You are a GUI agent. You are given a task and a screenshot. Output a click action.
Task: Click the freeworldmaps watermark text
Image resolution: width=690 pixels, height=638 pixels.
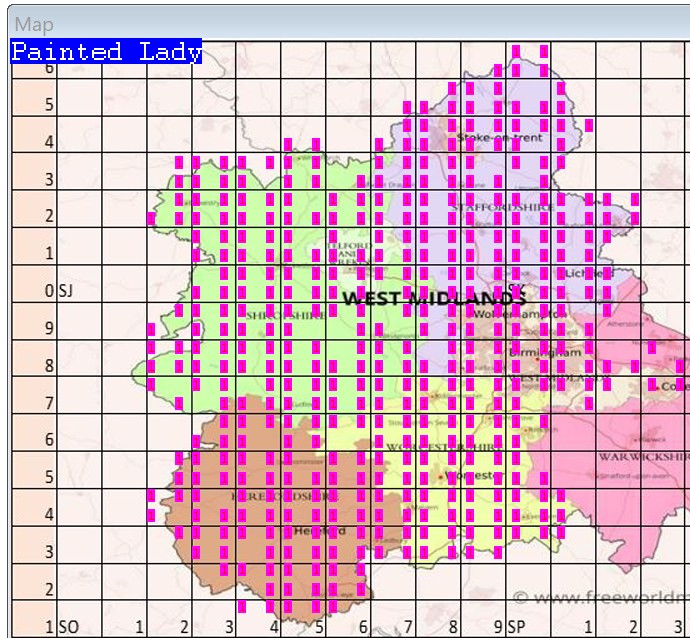click(600, 598)
